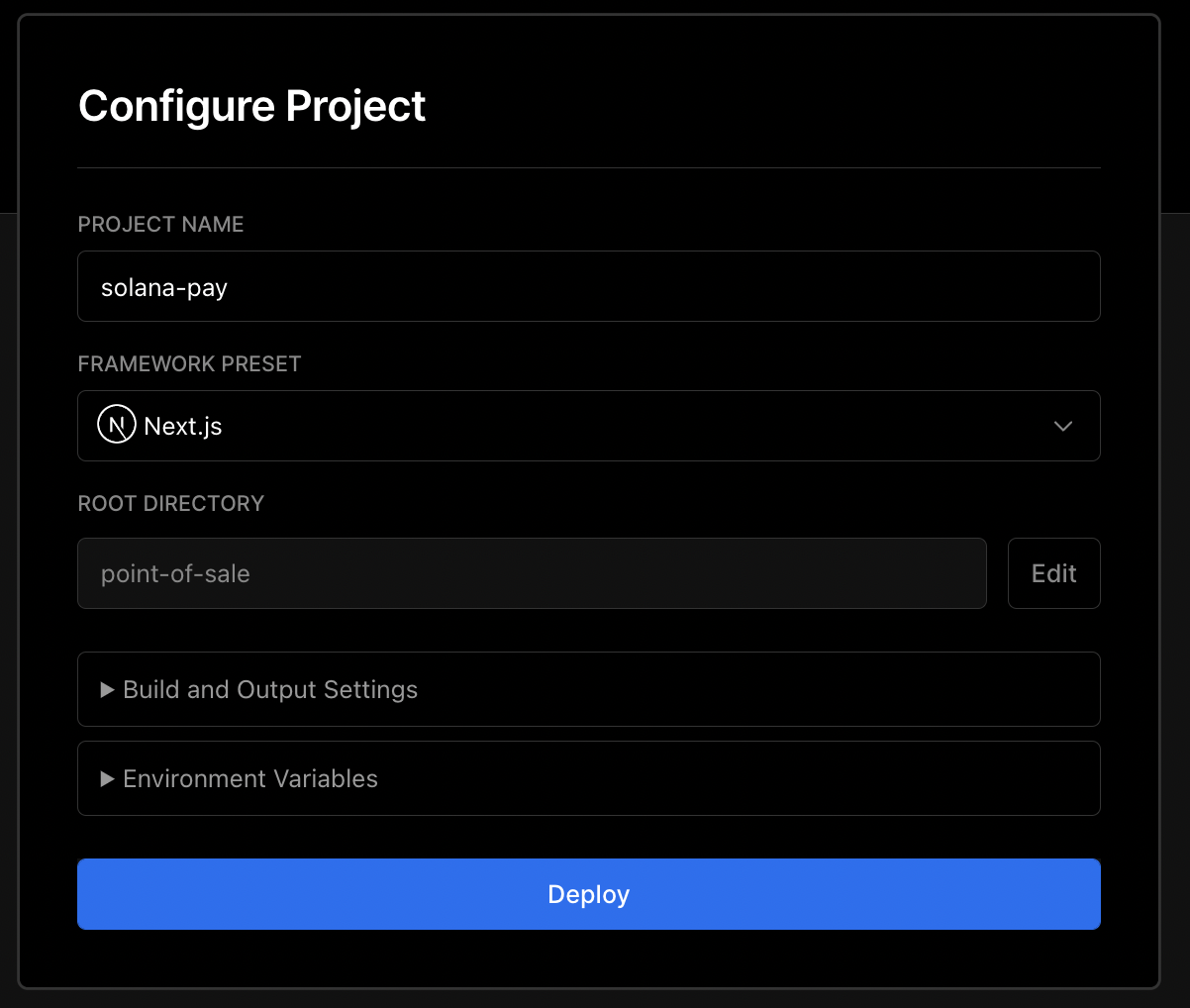Expand the Build and Output Settings label
Image resolution: width=1190 pixels, height=1008 pixels.
[x=270, y=690]
